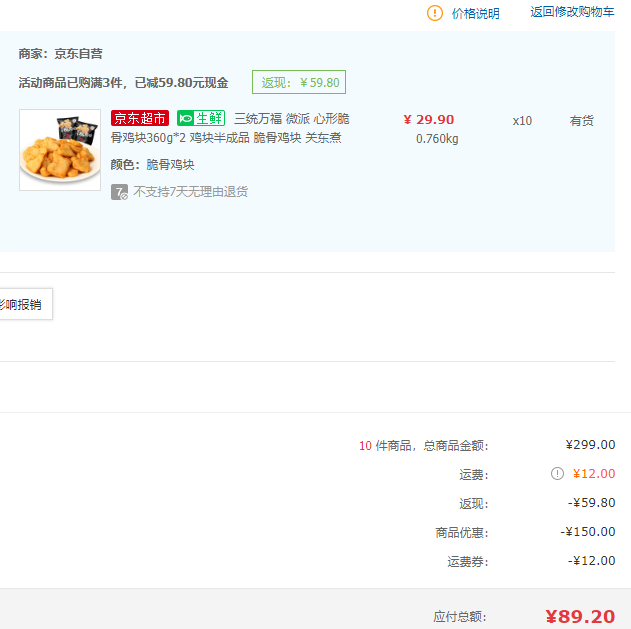The image size is (631, 629).
Task: Click the green 生鲜 fresh food tag
Action: 201,118
